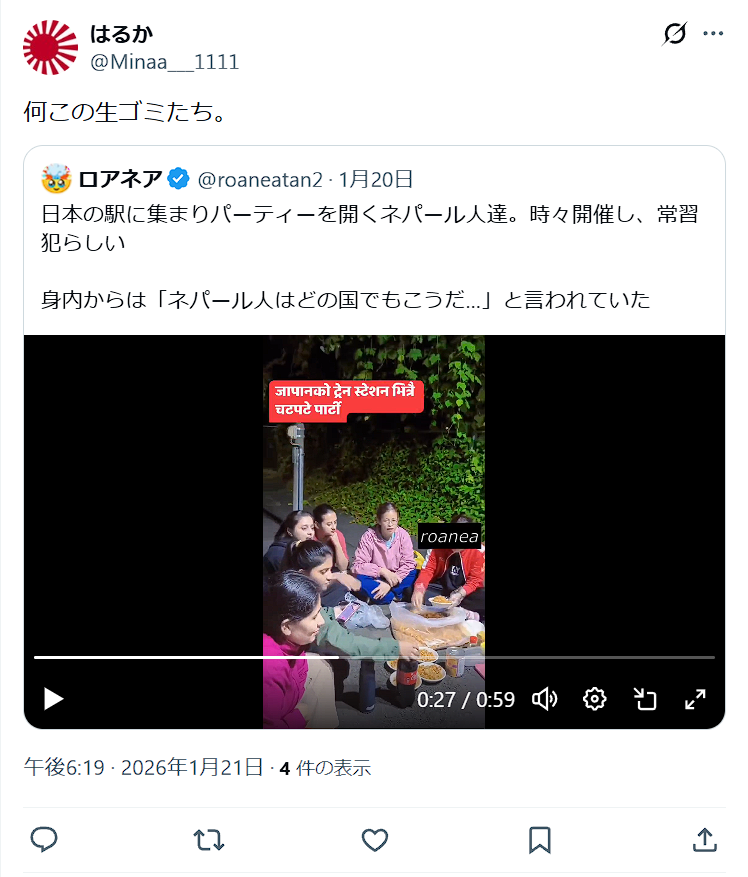Click the repost arrows icon
The width and height of the screenshot is (748, 877).
tap(209, 840)
